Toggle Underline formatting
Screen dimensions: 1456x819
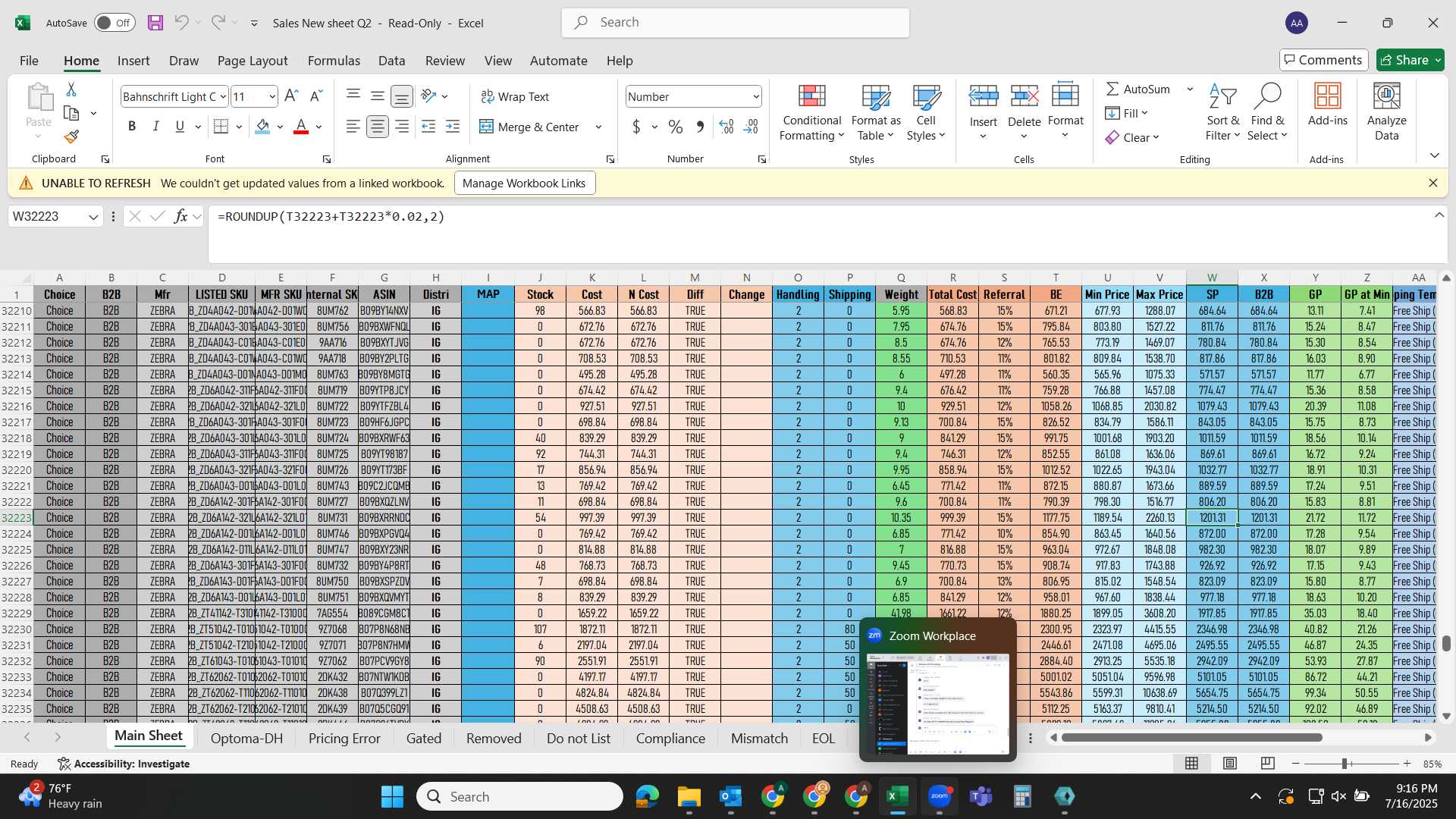click(180, 127)
